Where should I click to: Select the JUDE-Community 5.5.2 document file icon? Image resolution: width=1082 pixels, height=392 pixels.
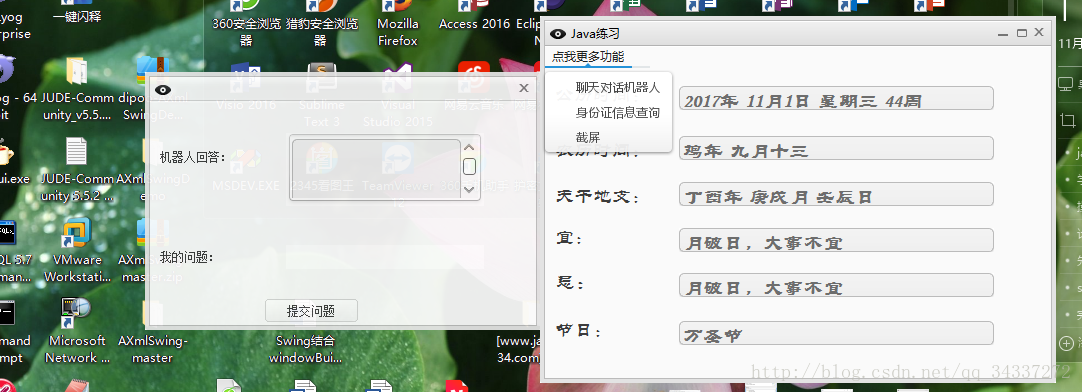tap(77, 170)
